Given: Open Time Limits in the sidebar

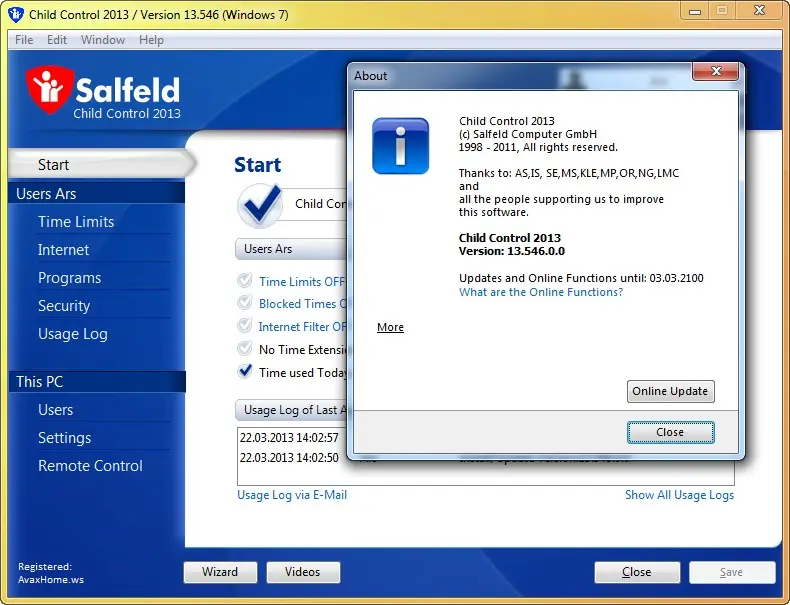Looking at the screenshot, I should [x=76, y=222].
